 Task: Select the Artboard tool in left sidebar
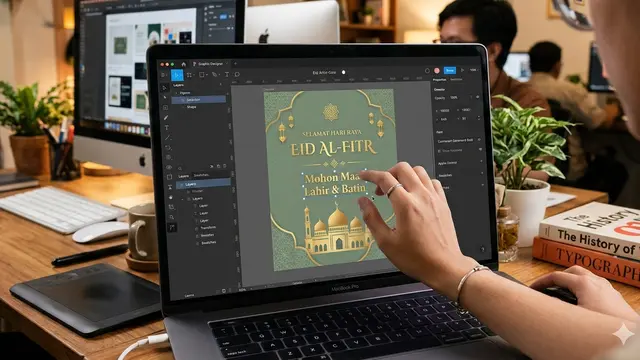pos(169,177)
